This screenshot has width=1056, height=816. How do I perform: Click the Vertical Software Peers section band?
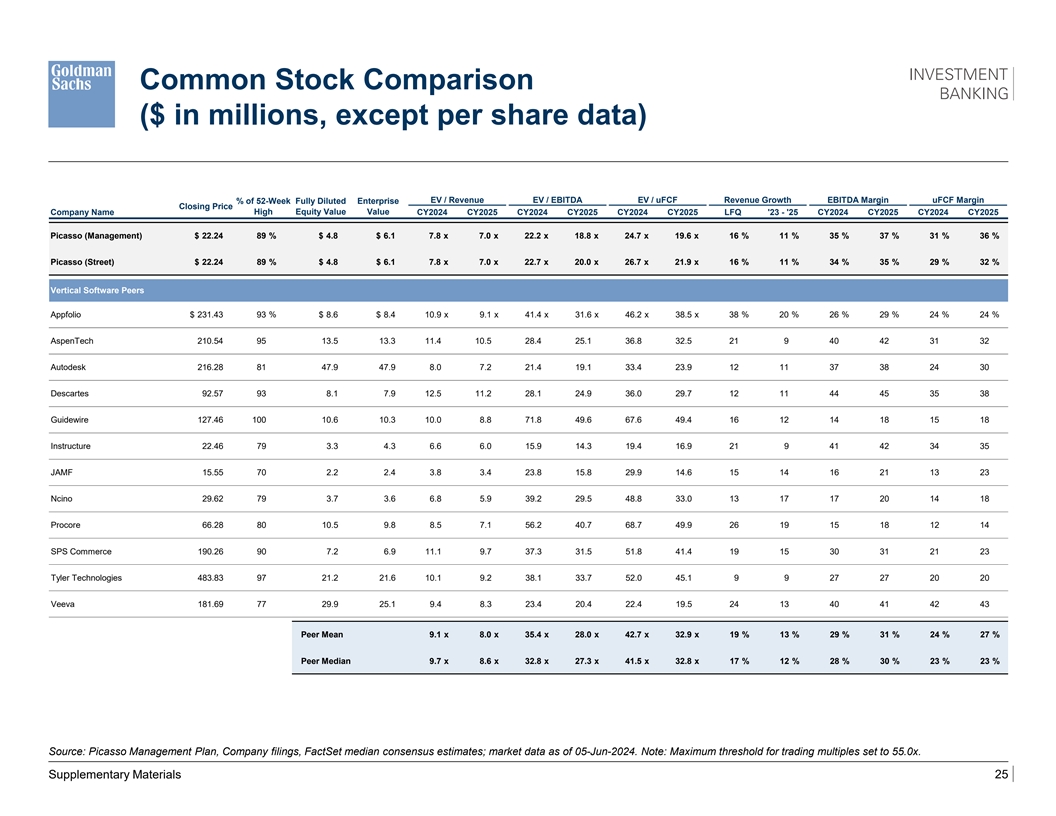pyautogui.click(x=528, y=290)
